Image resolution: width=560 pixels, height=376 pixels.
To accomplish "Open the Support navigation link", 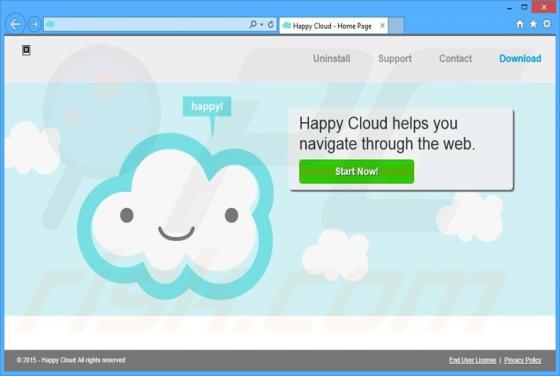I will [395, 59].
